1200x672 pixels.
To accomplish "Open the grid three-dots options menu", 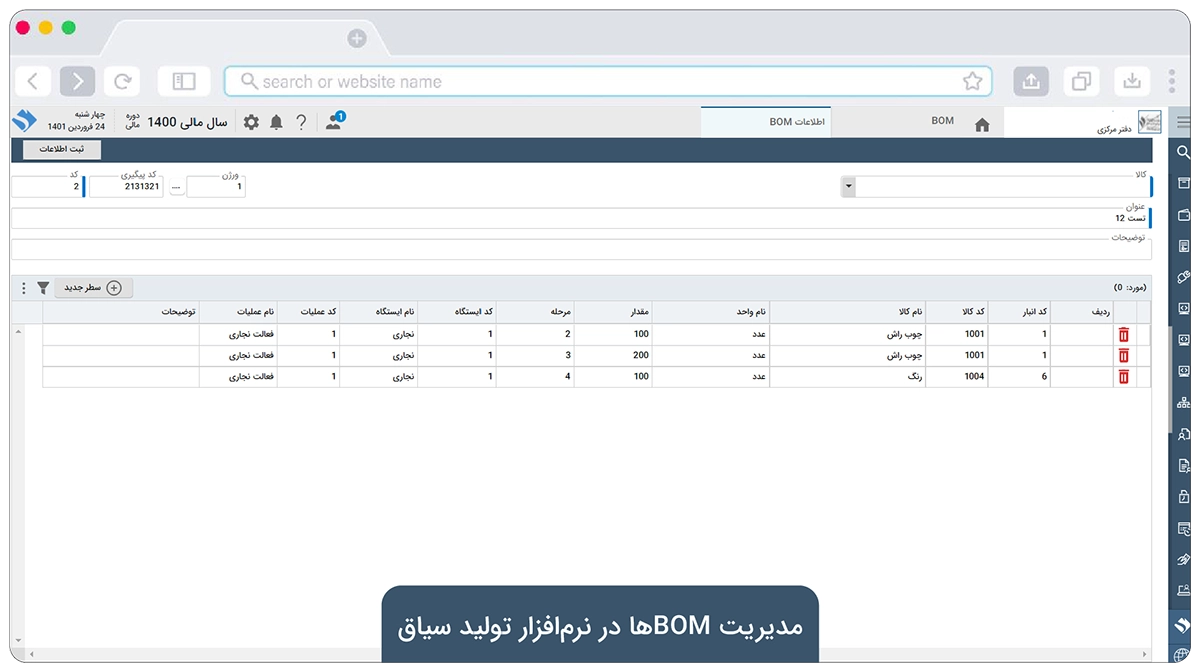I will click(x=24, y=288).
